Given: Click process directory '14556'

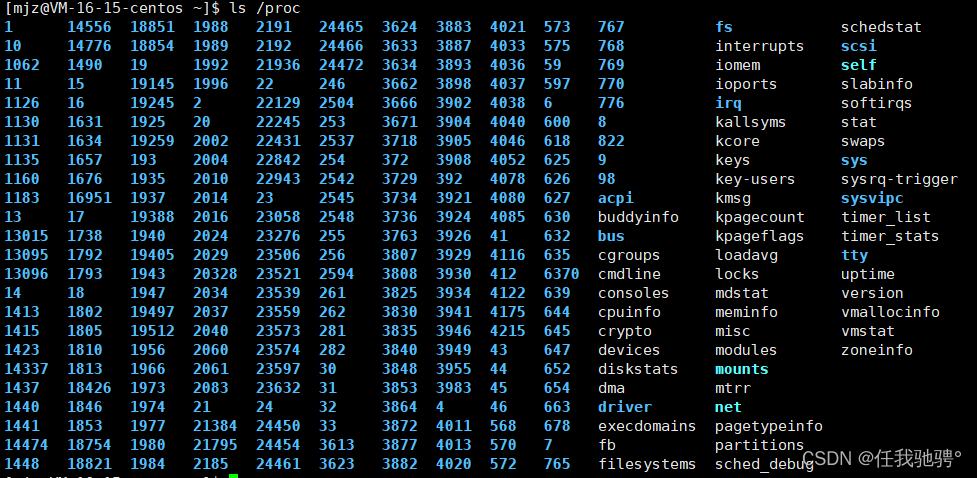Looking at the screenshot, I should (90, 27).
